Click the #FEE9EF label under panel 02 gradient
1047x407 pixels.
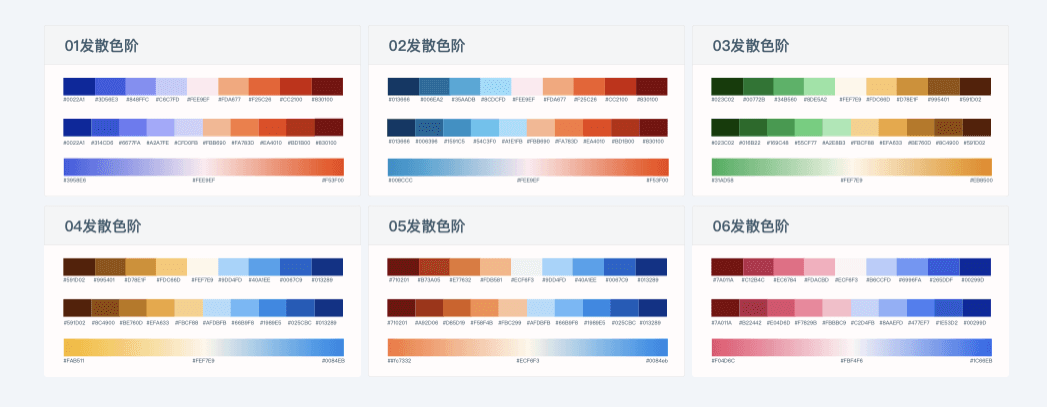(x=528, y=180)
